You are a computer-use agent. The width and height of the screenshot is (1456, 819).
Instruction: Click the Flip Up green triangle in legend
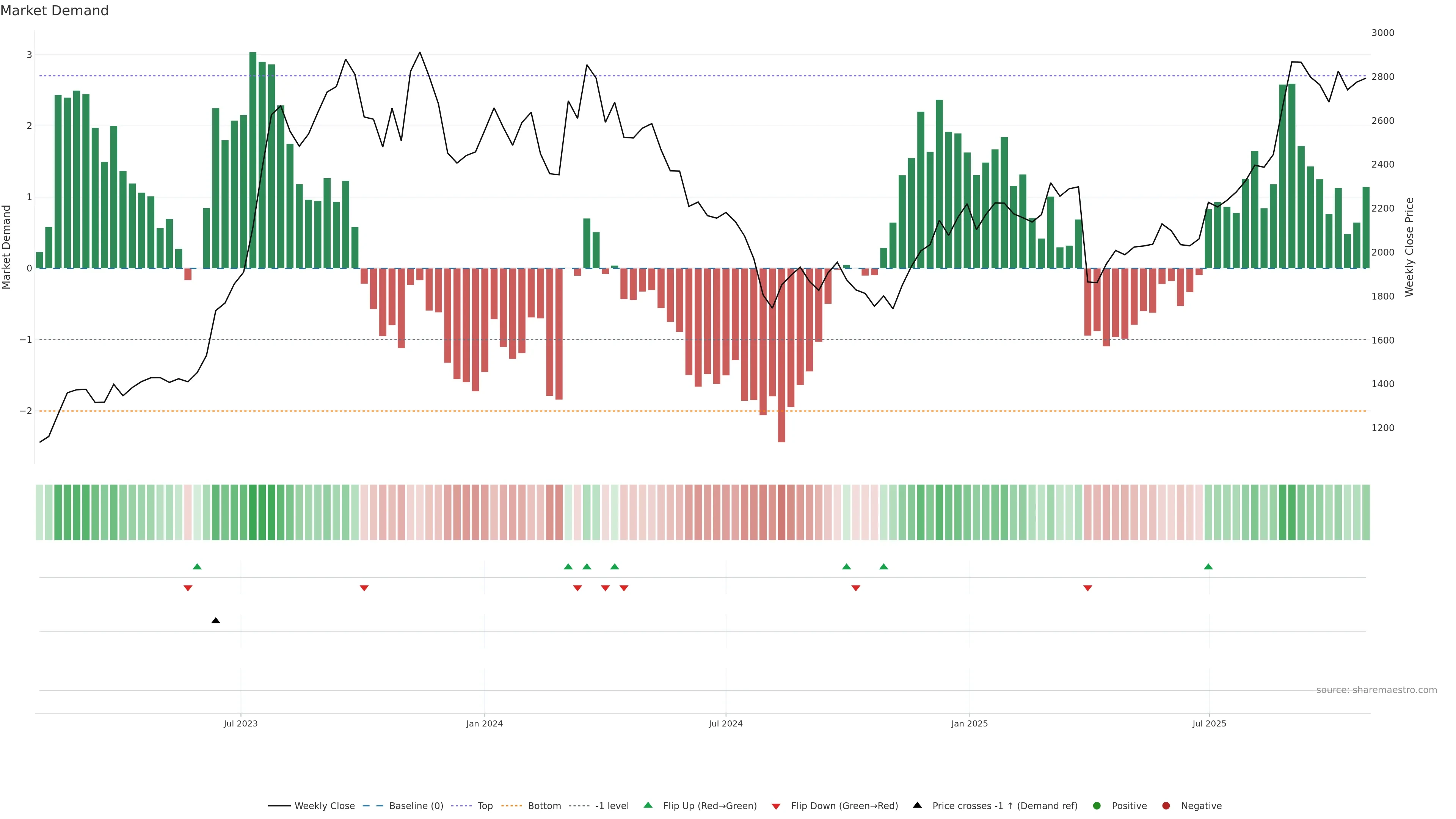pyautogui.click(x=648, y=805)
